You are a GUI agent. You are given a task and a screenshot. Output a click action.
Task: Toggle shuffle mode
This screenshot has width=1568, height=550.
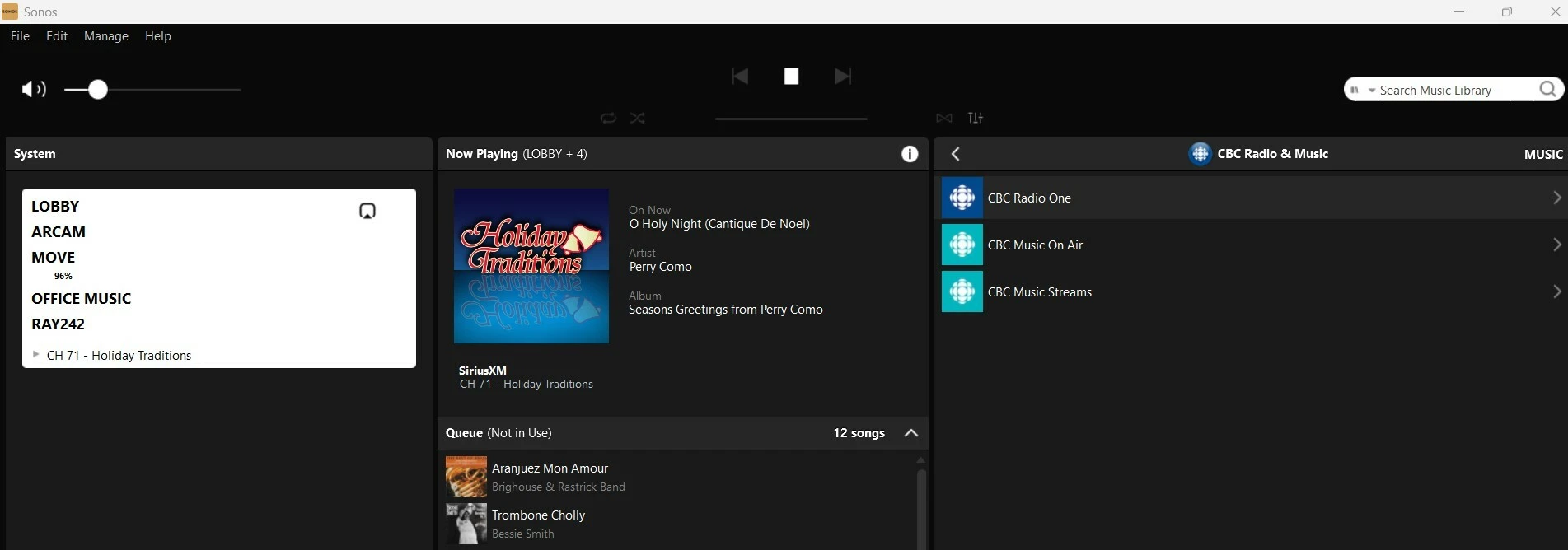click(638, 118)
